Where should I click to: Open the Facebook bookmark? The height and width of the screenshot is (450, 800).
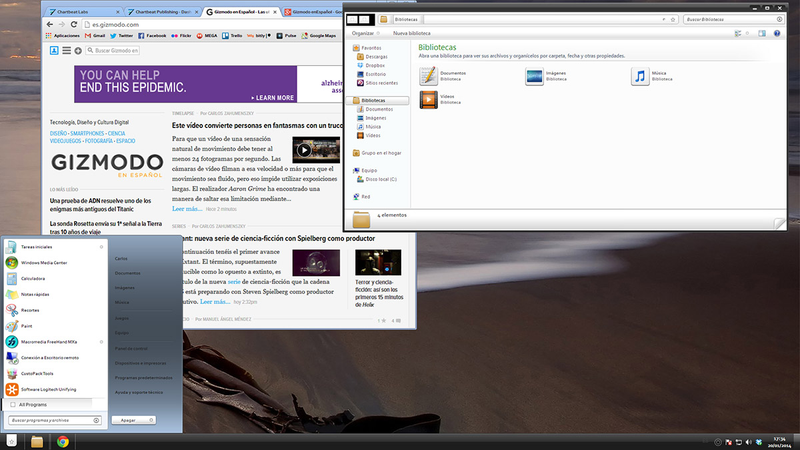click(152, 36)
